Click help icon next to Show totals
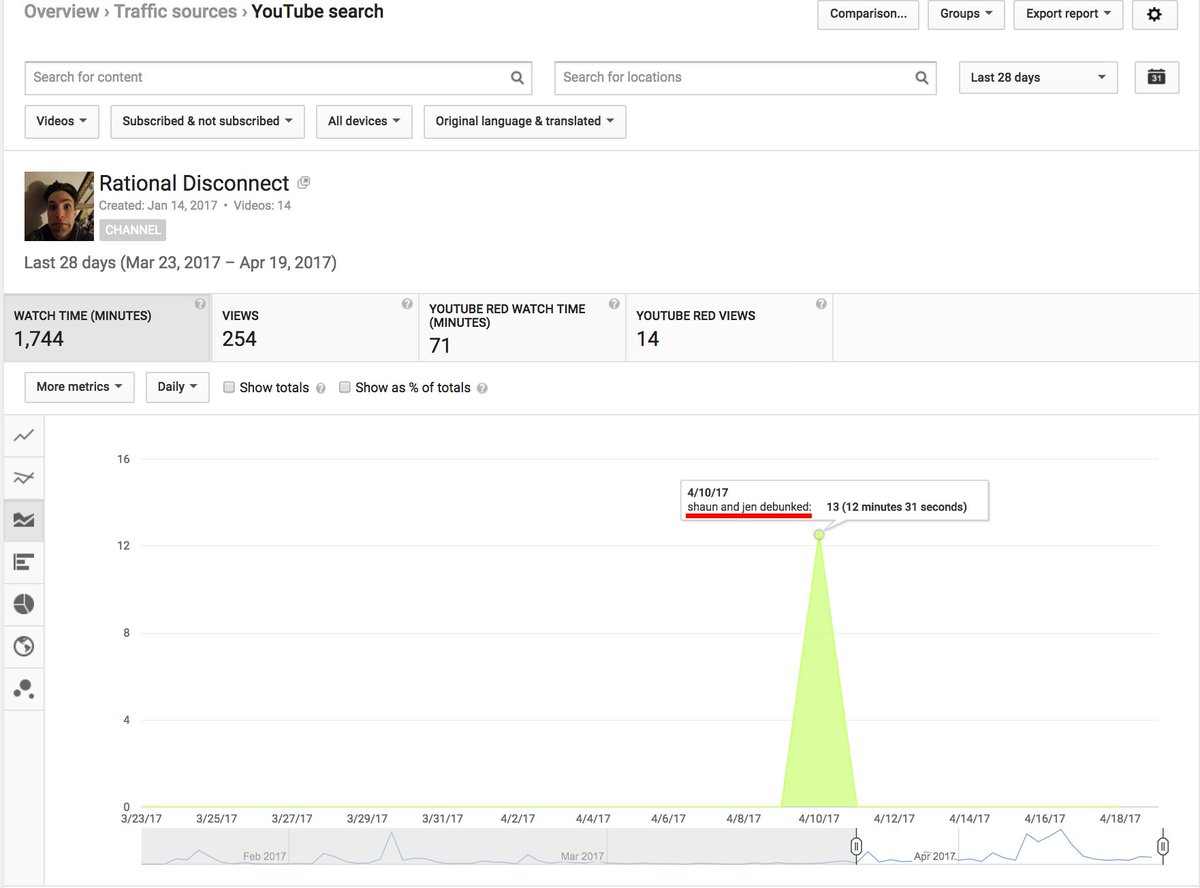The image size is (1200, 888). (320, 388)
